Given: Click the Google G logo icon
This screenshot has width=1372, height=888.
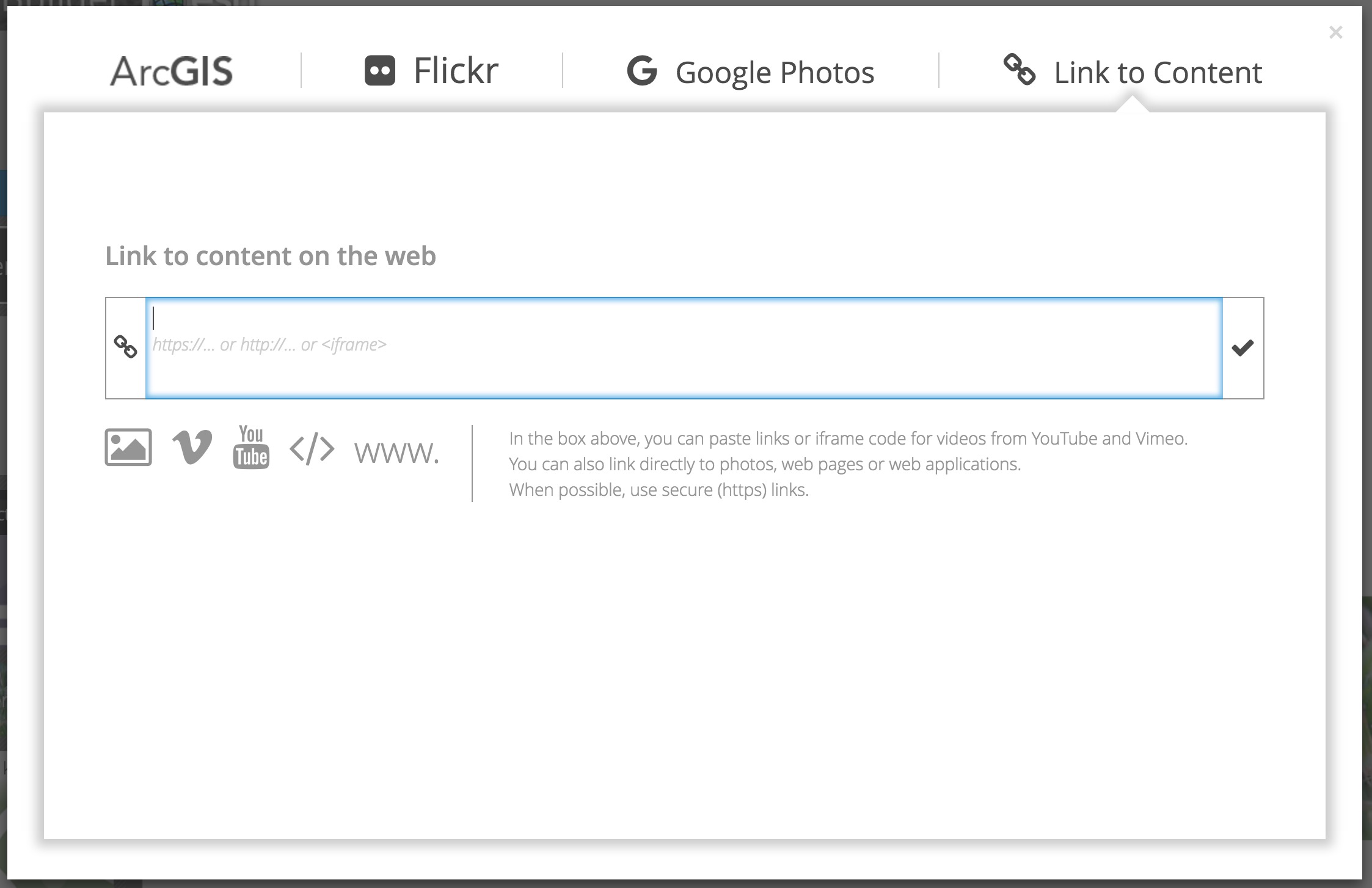Looking at the screenshot, I should (642, 71).
